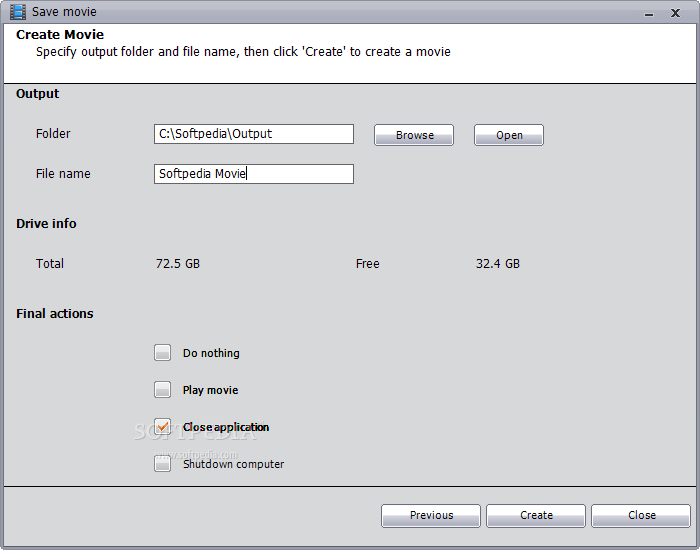Click the Free label
The width and height of the screenshot is (700, 550).
tap(367, 264)
